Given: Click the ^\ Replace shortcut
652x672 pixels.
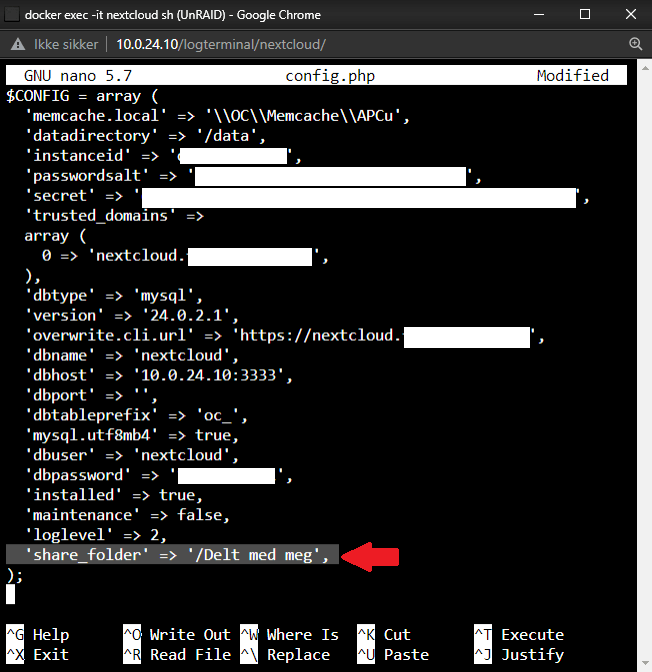Looking at the screenshot, I should tap(285, 654).
